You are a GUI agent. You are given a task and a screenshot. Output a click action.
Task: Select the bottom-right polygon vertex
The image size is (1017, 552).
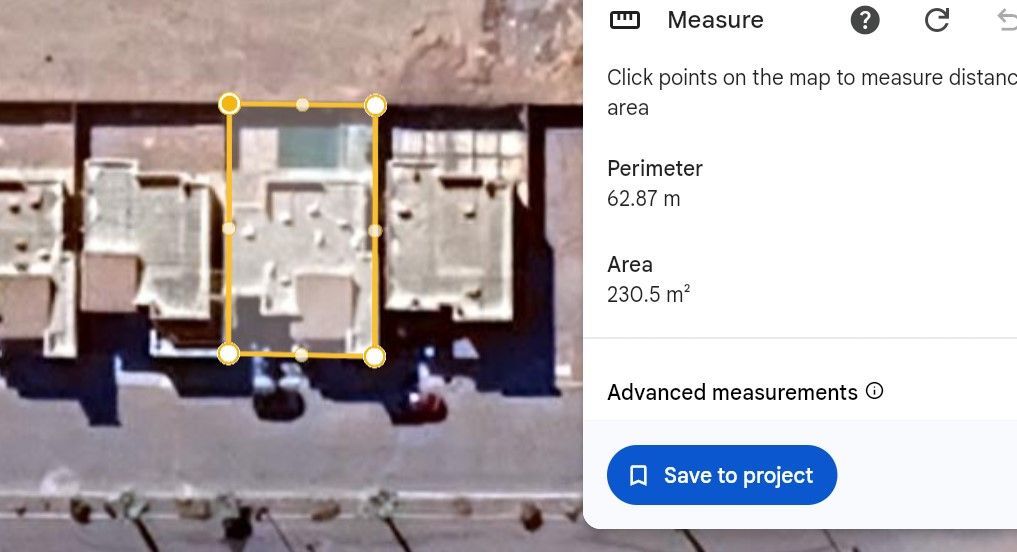click(x=374, y=356)
